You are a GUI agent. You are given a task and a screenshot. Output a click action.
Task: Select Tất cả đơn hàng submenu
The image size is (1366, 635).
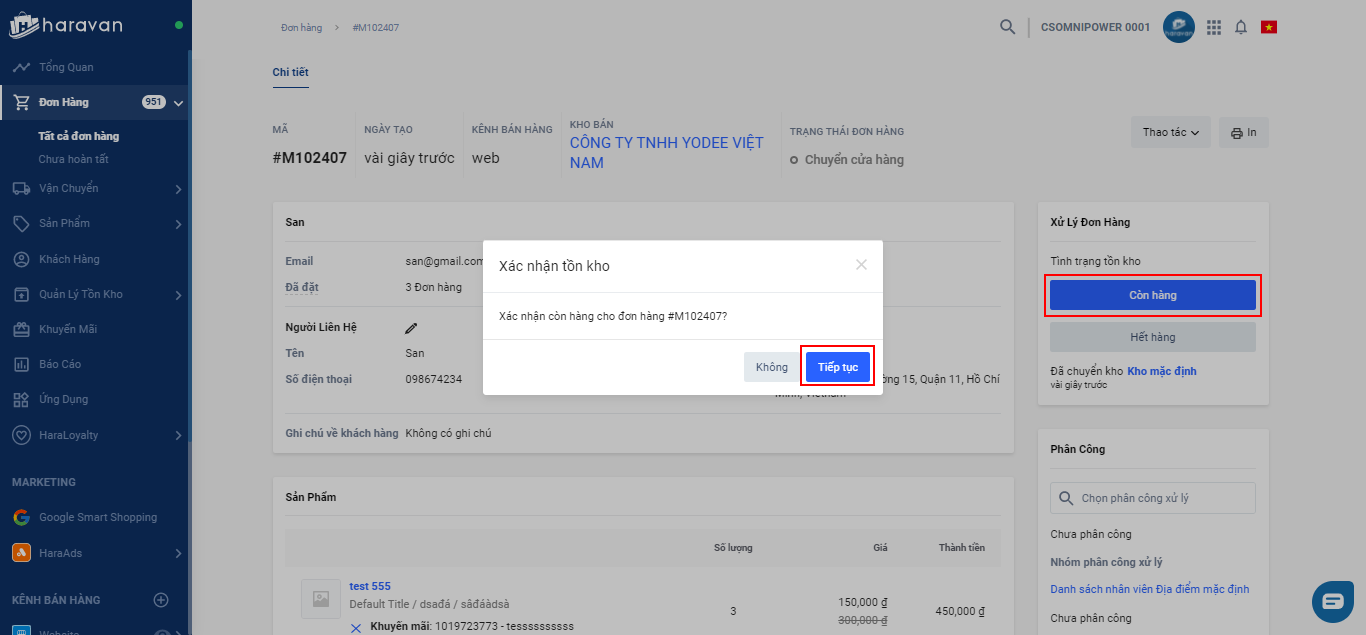click(79, 136)
